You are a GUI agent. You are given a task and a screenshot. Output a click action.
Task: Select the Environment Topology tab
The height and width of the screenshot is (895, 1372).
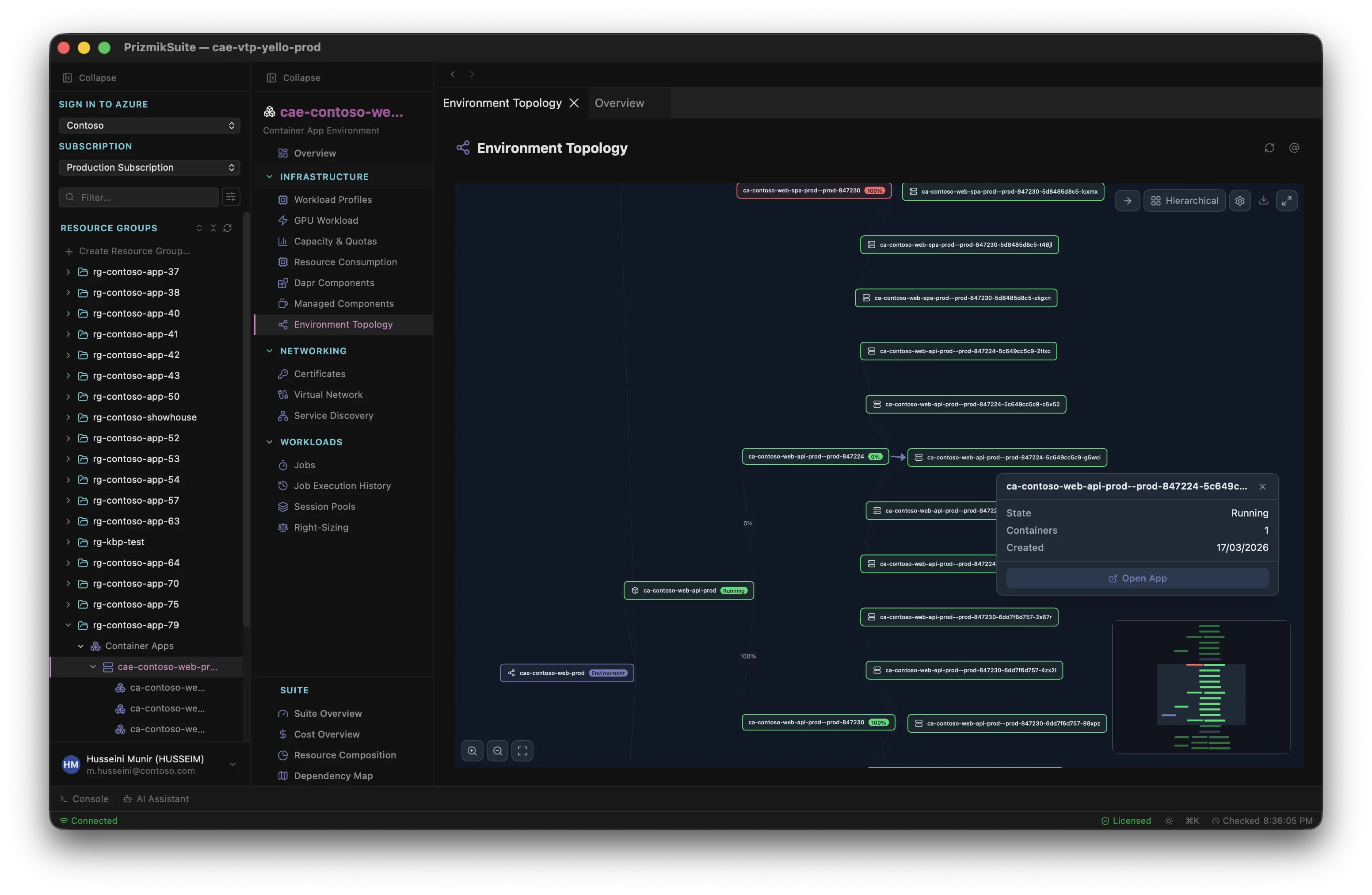coord(502,103)
